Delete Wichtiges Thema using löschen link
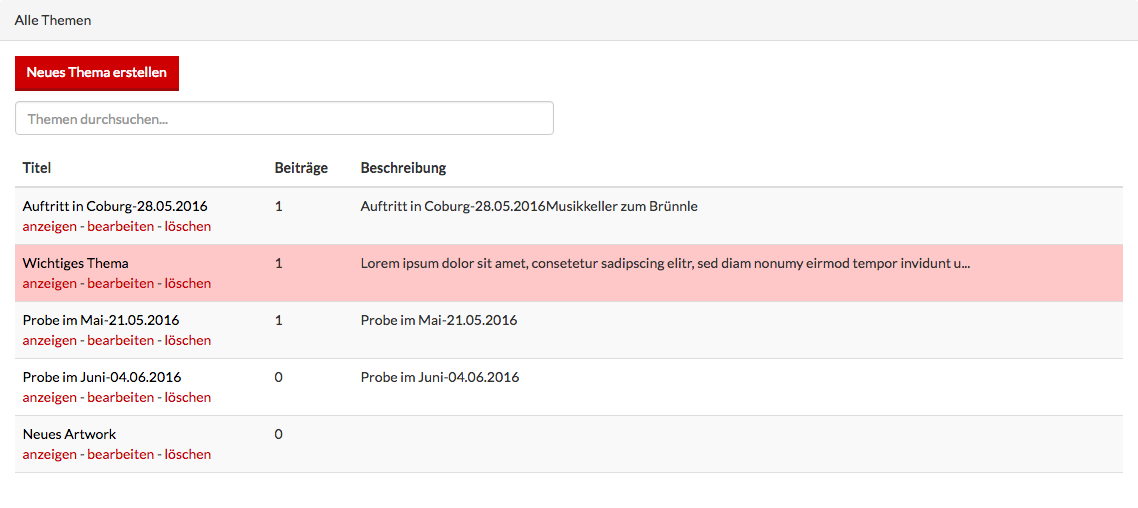The image size is (1138, 508). point(188,283)
